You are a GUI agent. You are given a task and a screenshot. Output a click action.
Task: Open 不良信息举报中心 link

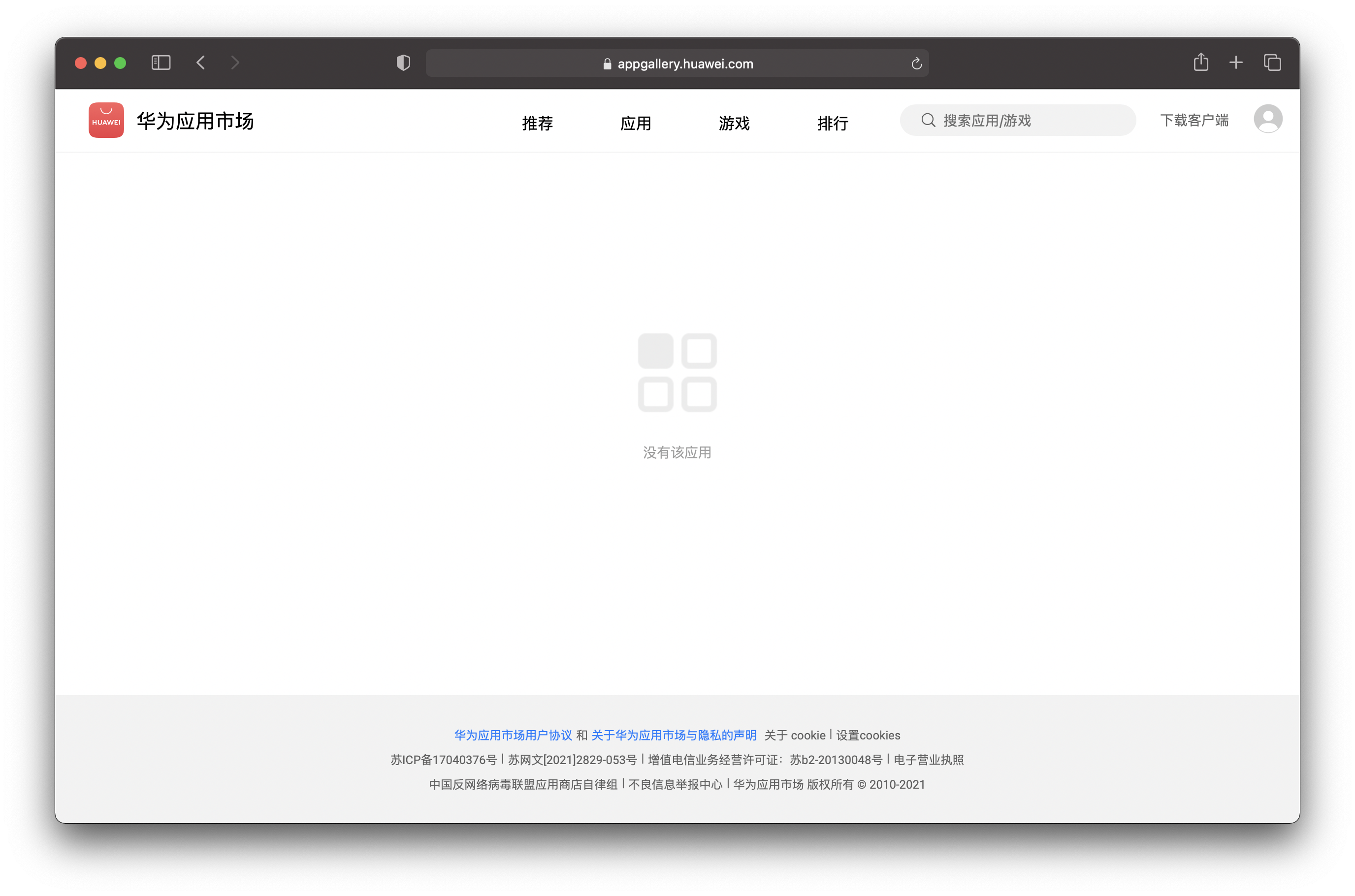tap(675, 784)
